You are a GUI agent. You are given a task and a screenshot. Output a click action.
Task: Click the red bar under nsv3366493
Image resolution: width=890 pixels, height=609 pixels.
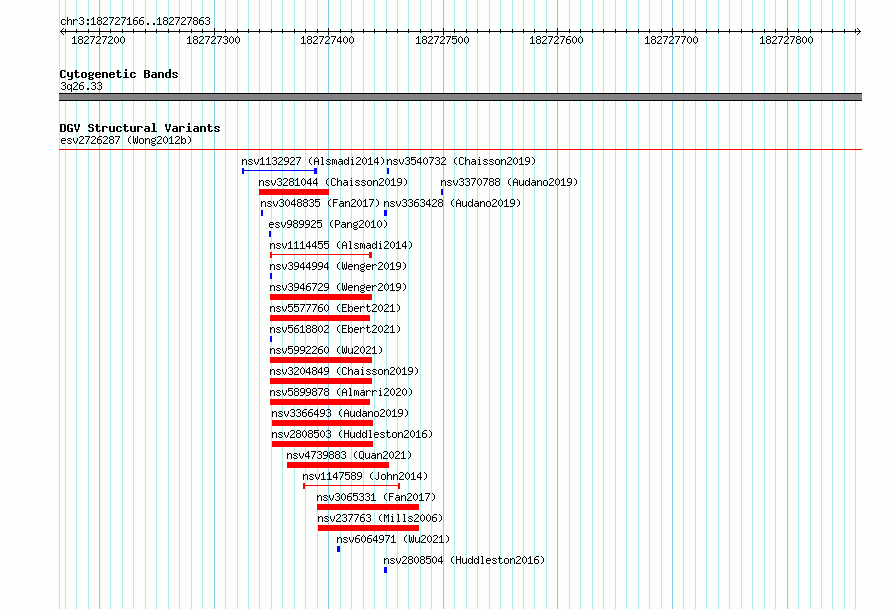[322, 423]
